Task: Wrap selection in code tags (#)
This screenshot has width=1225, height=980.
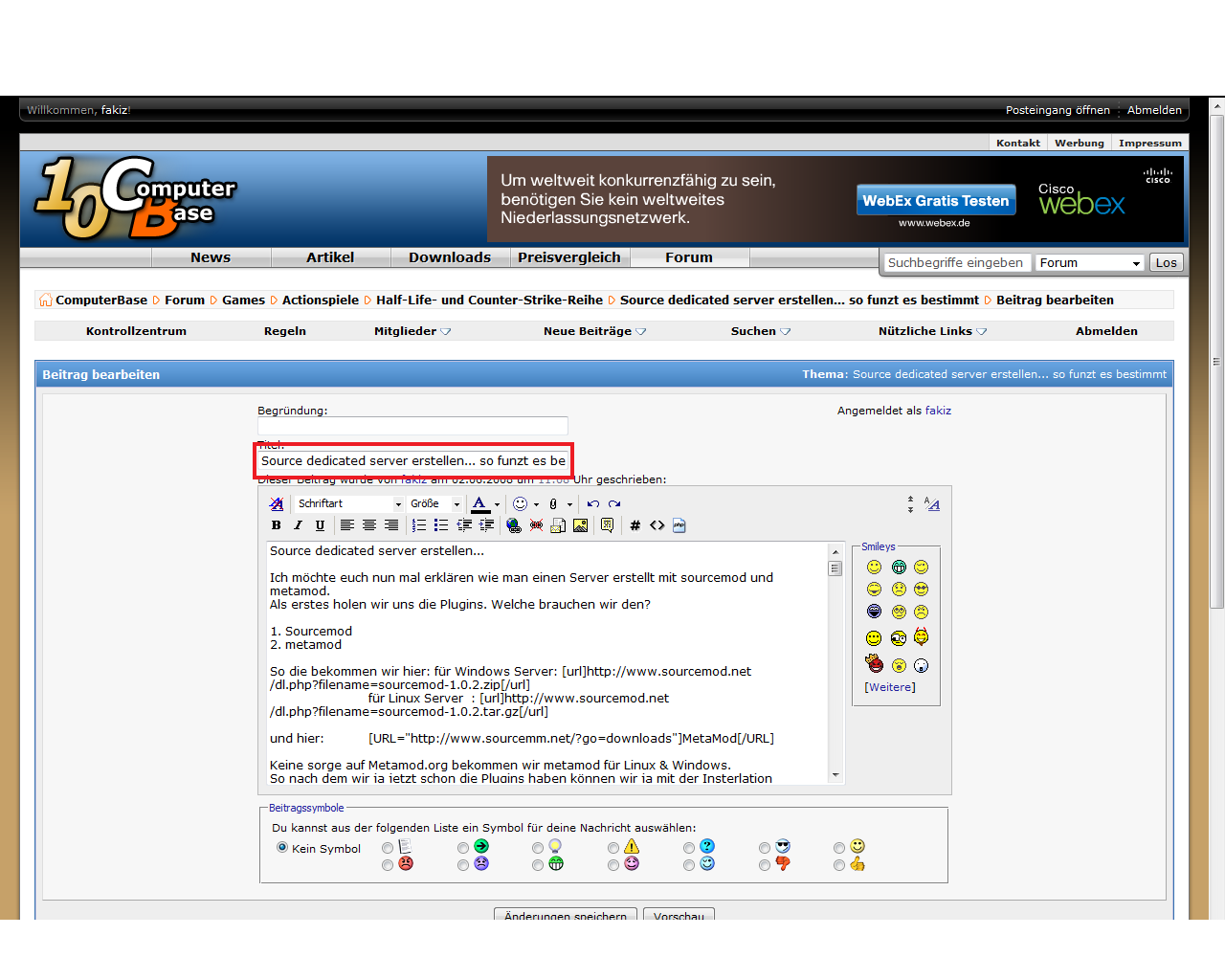Action: coord(635,525)
